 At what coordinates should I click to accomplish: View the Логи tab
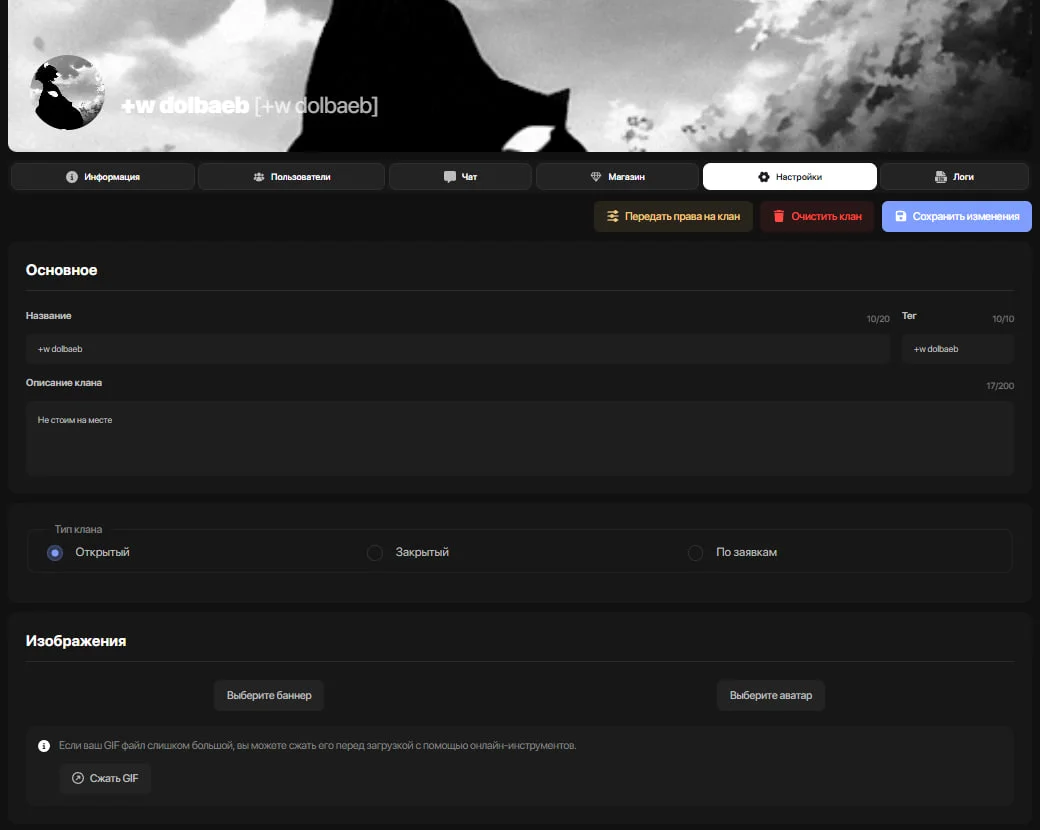click(954, 176)
